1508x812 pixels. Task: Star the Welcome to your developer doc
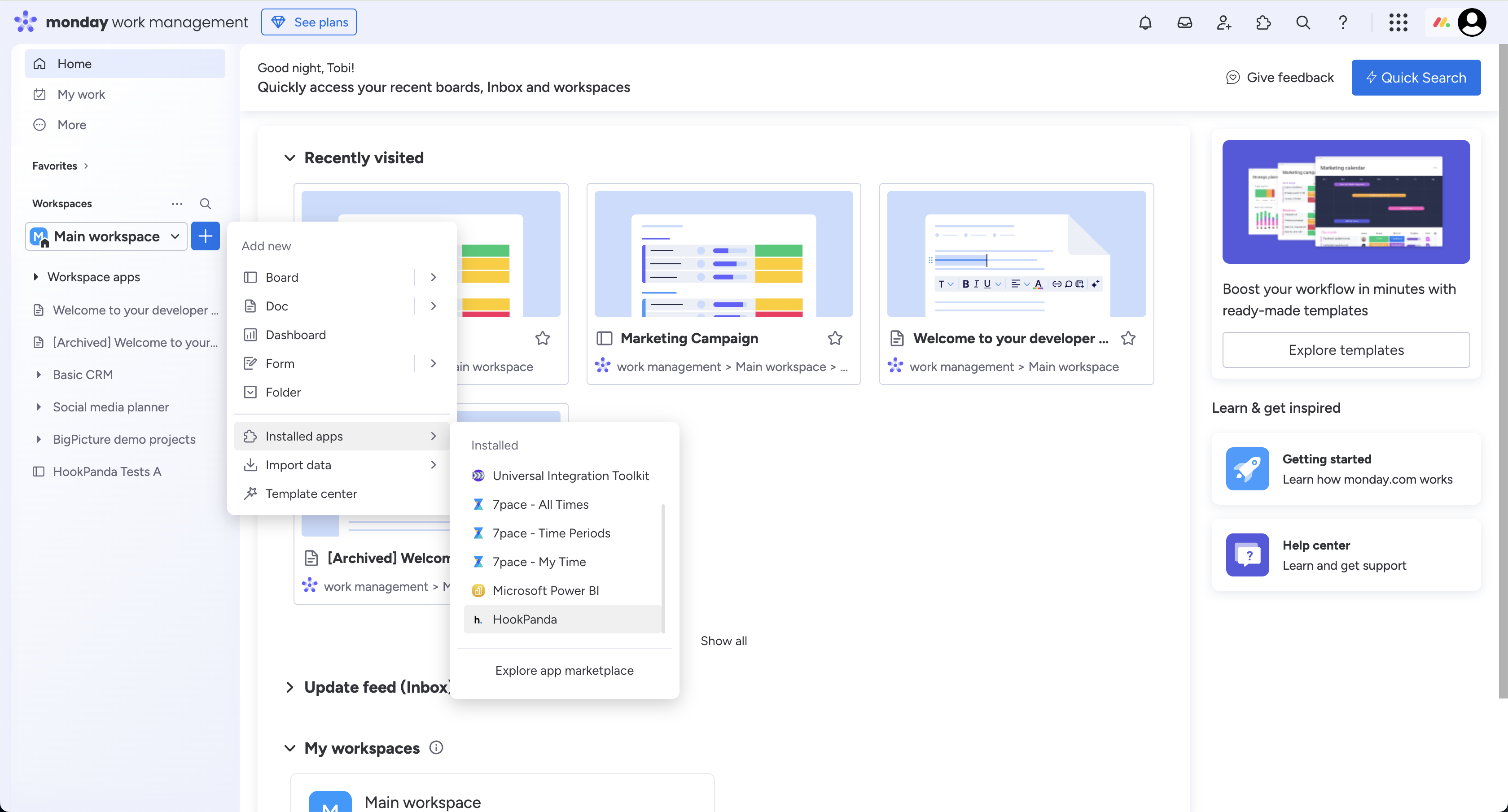pyautogui.click(x=1128, y=338)
